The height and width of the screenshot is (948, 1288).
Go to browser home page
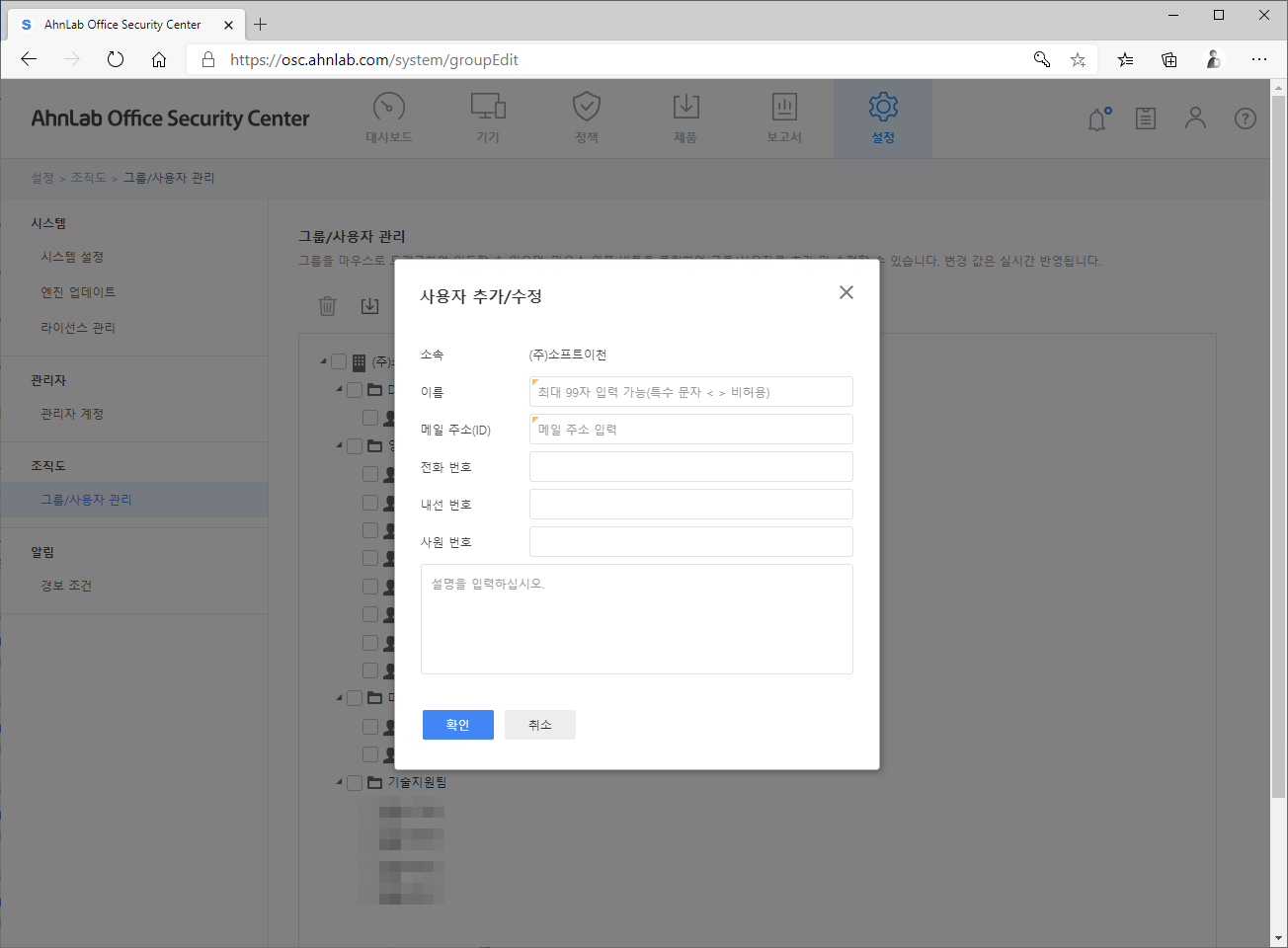point(159,59)
